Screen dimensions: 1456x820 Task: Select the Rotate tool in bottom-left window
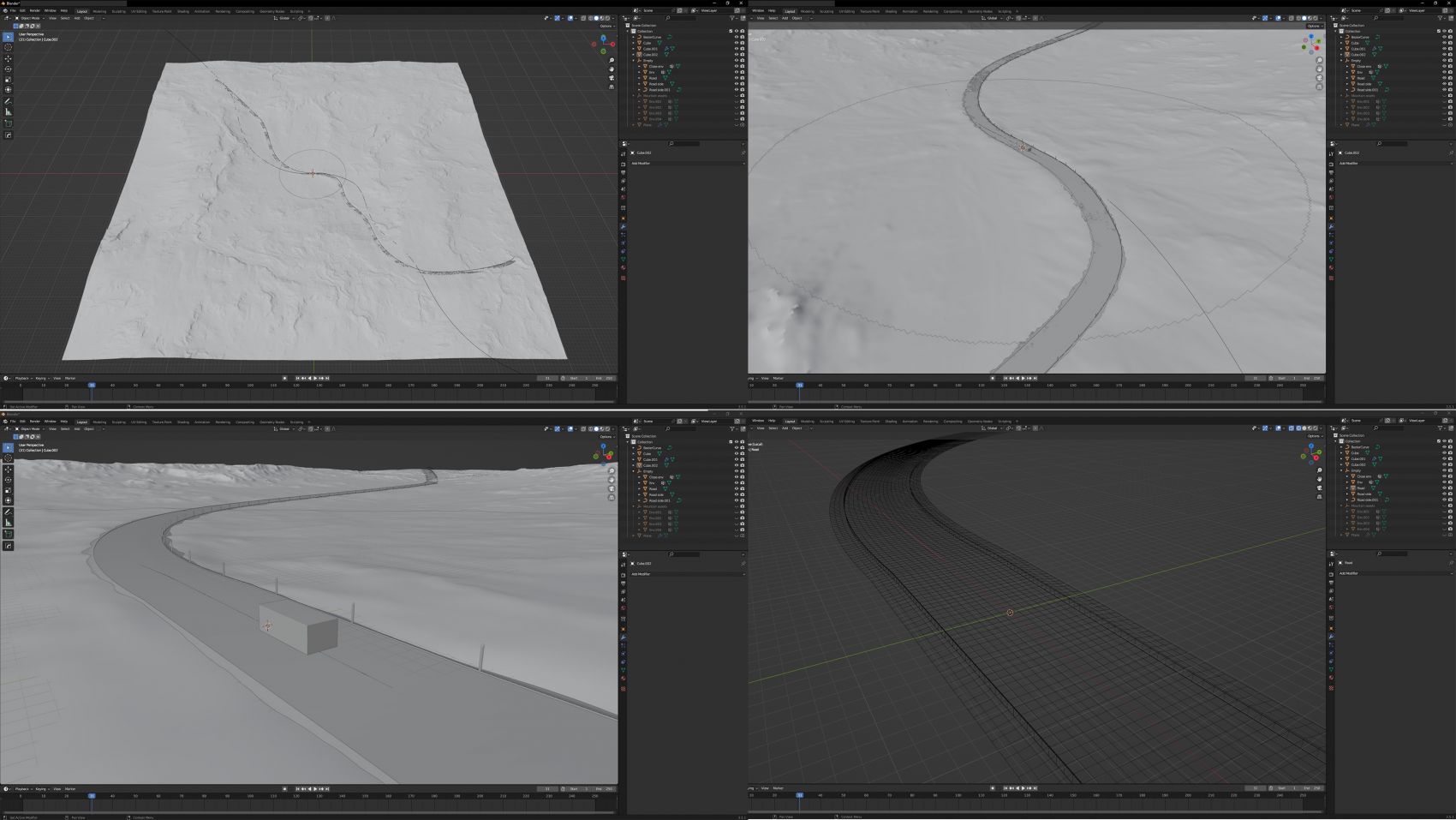click(x=9, y=480)
